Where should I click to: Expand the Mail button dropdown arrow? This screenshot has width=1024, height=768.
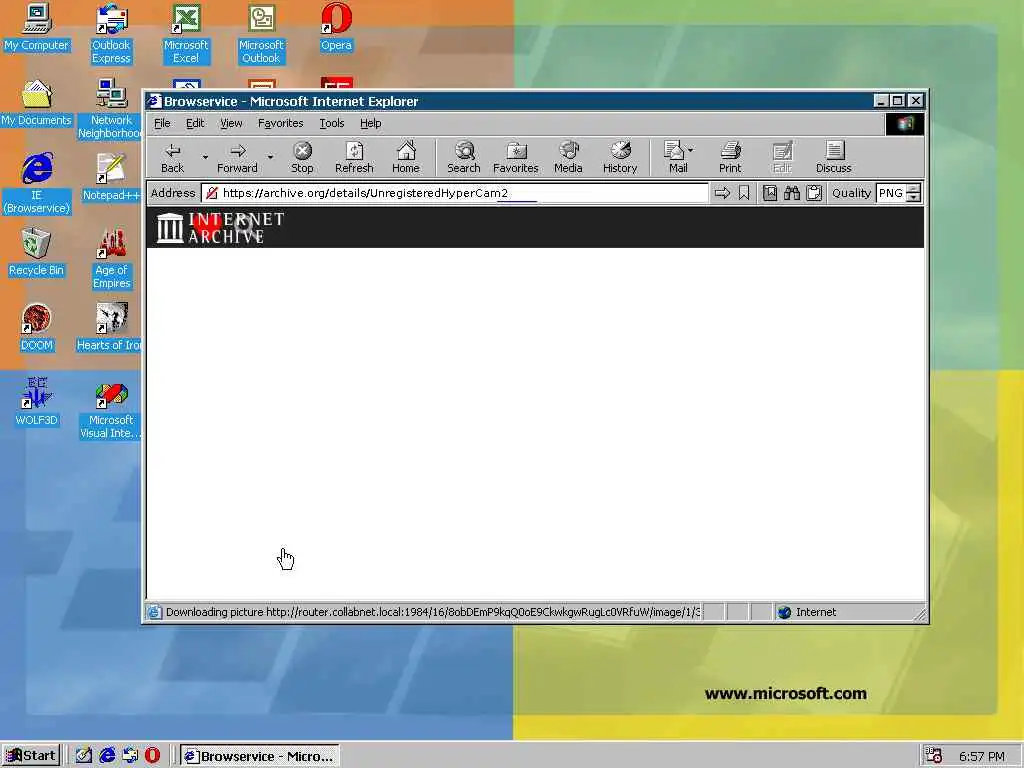[691, 150]
